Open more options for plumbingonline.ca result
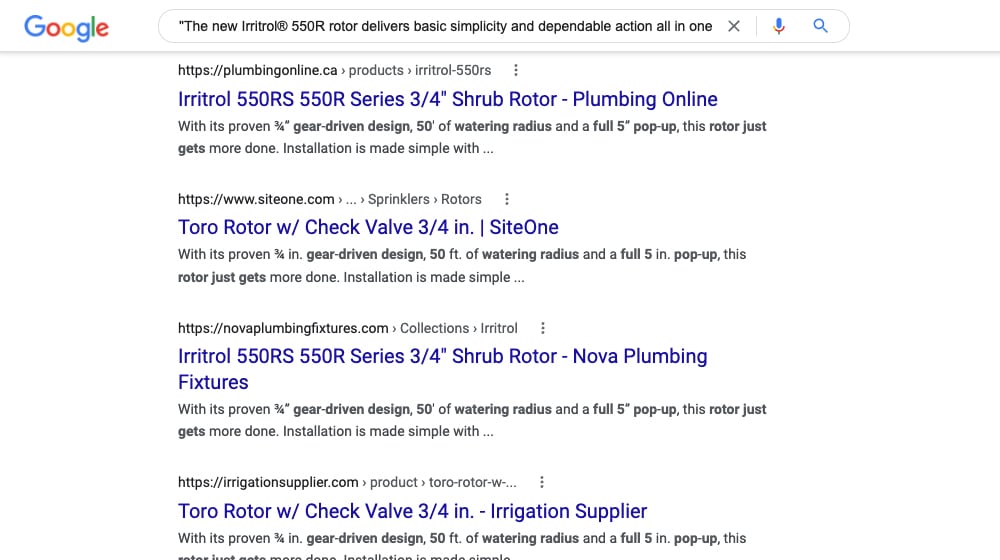 pyautogui.click(x=516, y=70)
